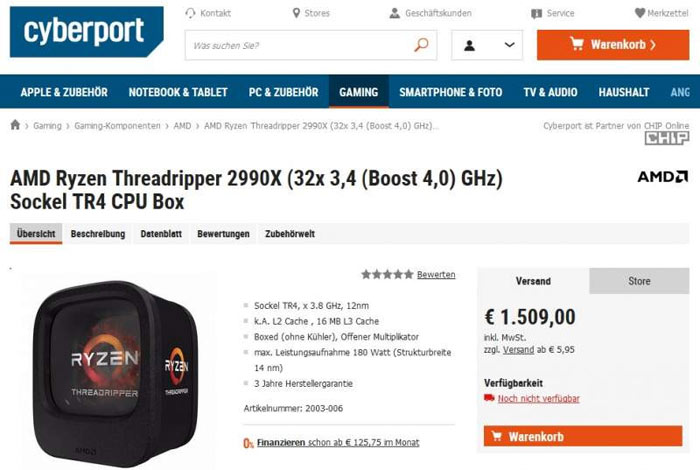Click the Bewerten rating link
Image resolution: width=700 pixels, height=470 pixels.
[436, 275]
